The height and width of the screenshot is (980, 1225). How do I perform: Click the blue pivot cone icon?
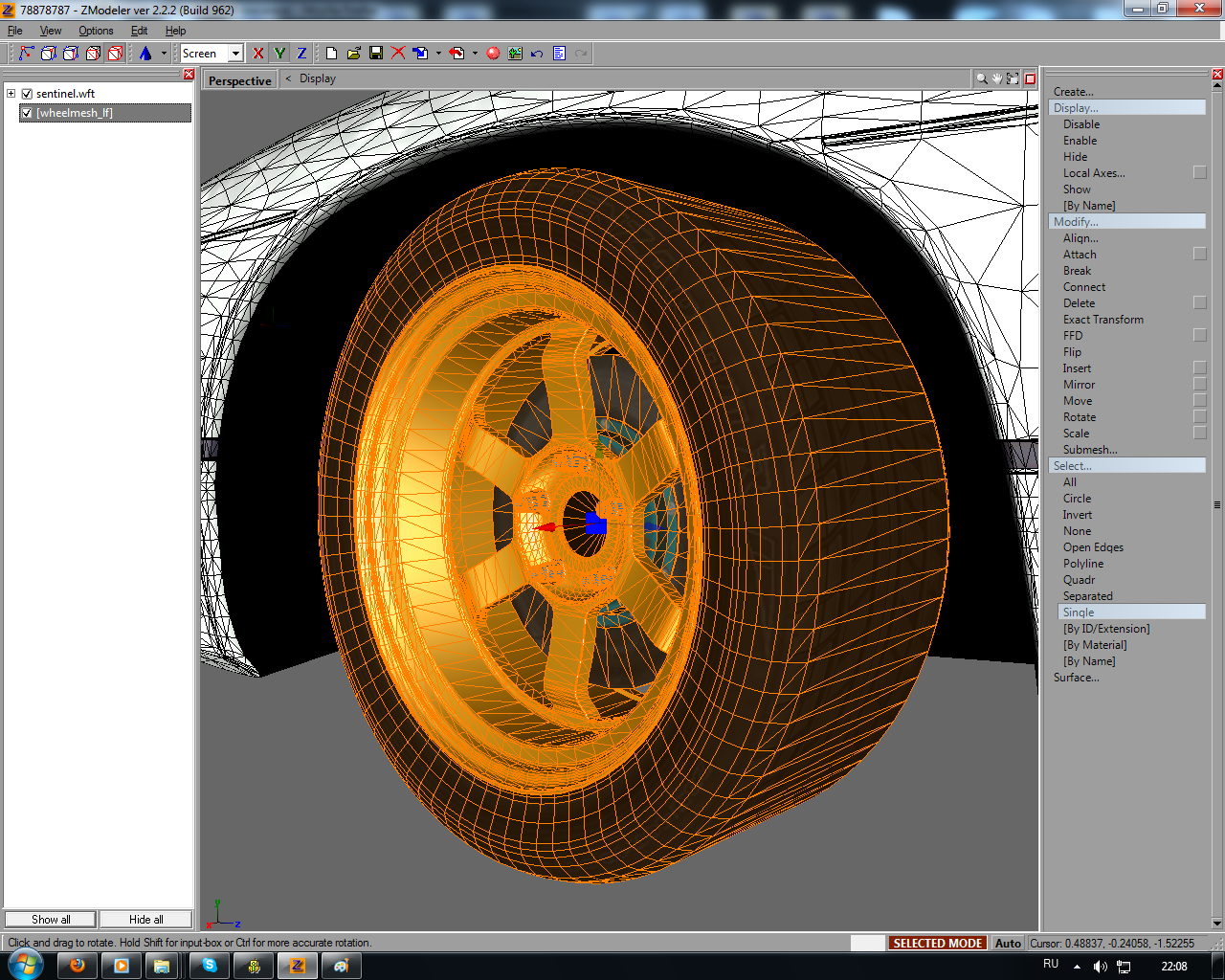pos(145,54)
